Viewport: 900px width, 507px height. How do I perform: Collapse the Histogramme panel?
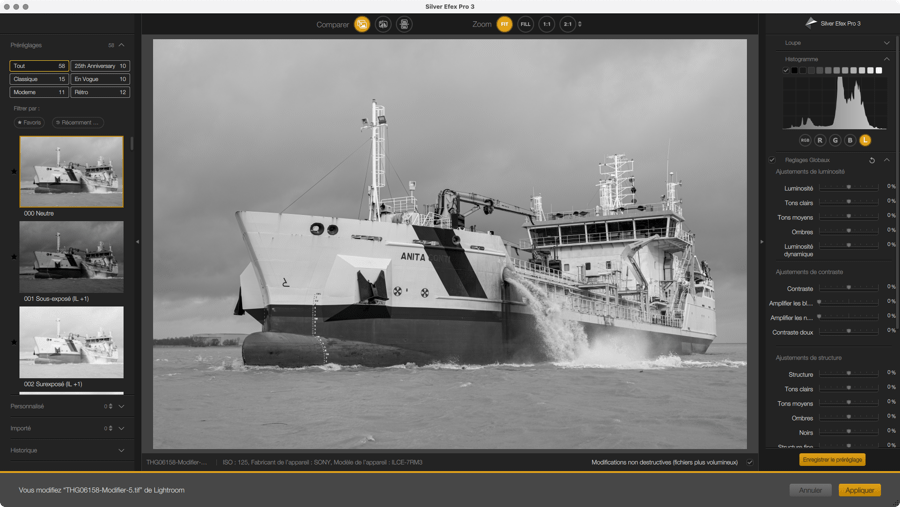click(x=887, y=59)
